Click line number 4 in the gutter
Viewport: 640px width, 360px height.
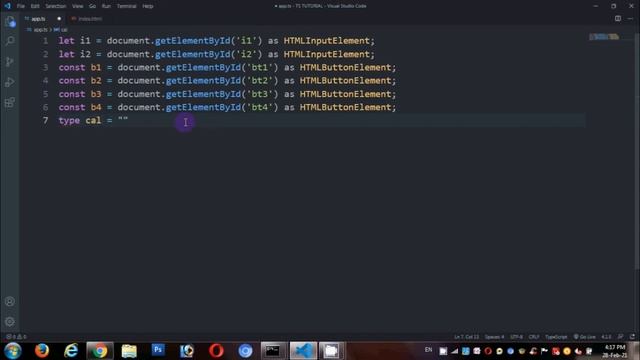(x=45, y=80)
